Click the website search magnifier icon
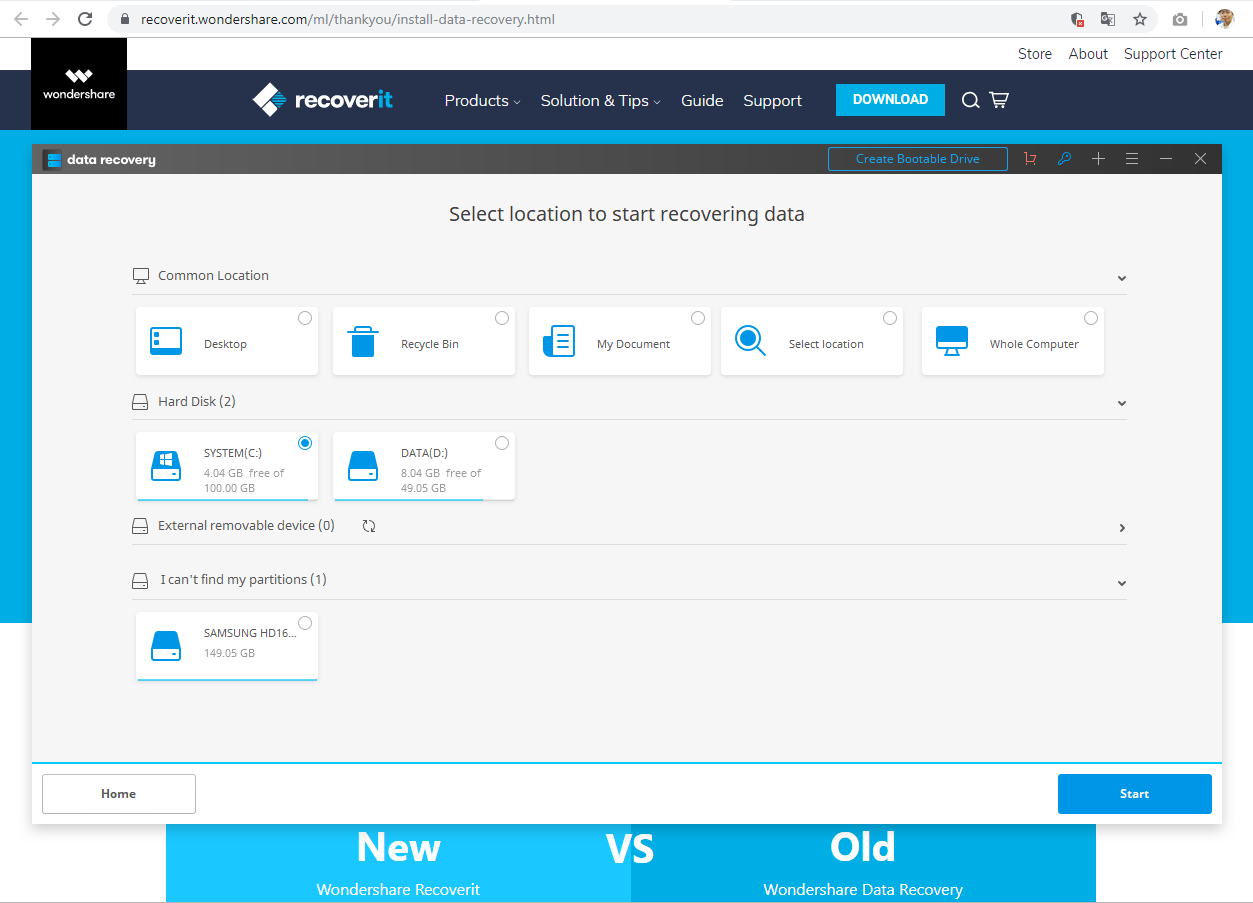Image resolution: width=1253 pixels, height=903 pixels. pyautogui.click(x=970, y=100)
